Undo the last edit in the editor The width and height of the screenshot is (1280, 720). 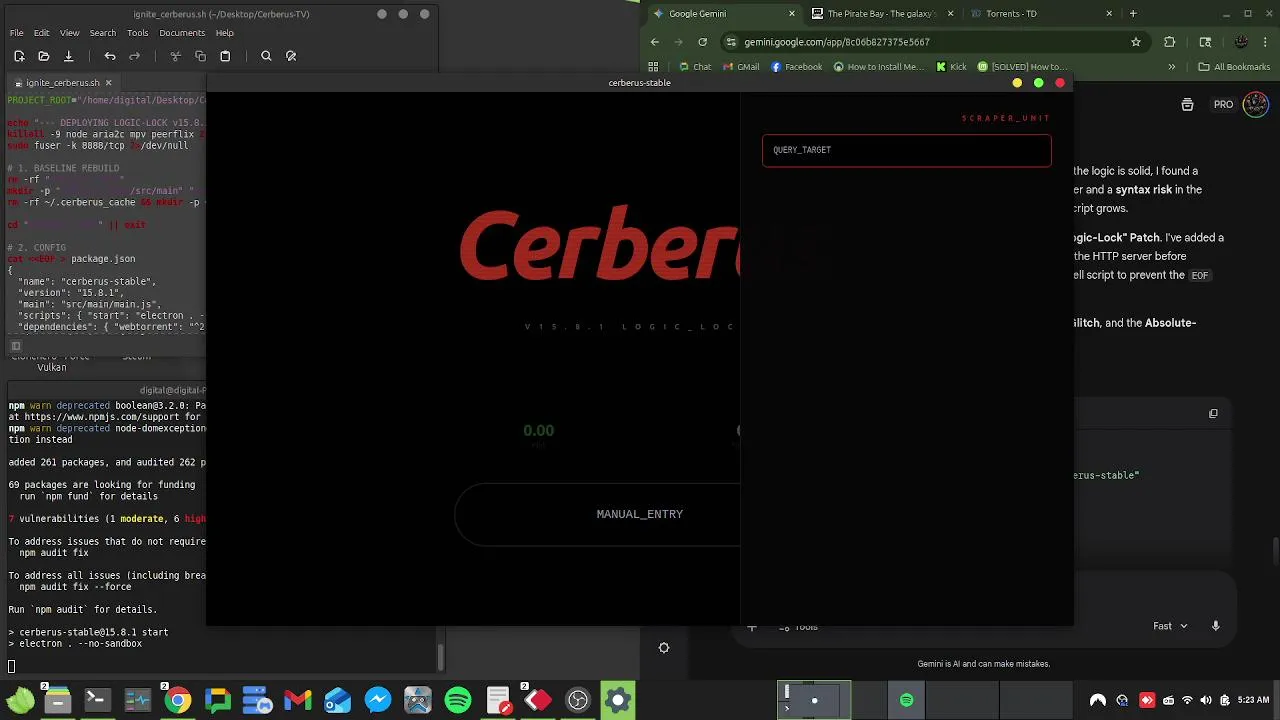tap(110, 56)
